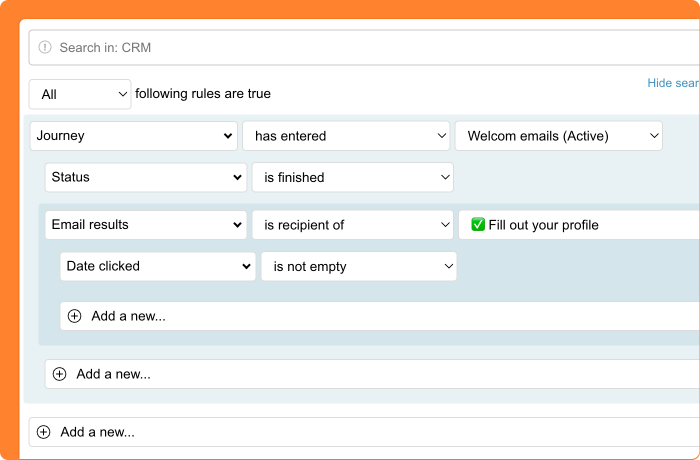
Task: Click the Hide search link
Action: pyautogui.click(x=673, y=83)
